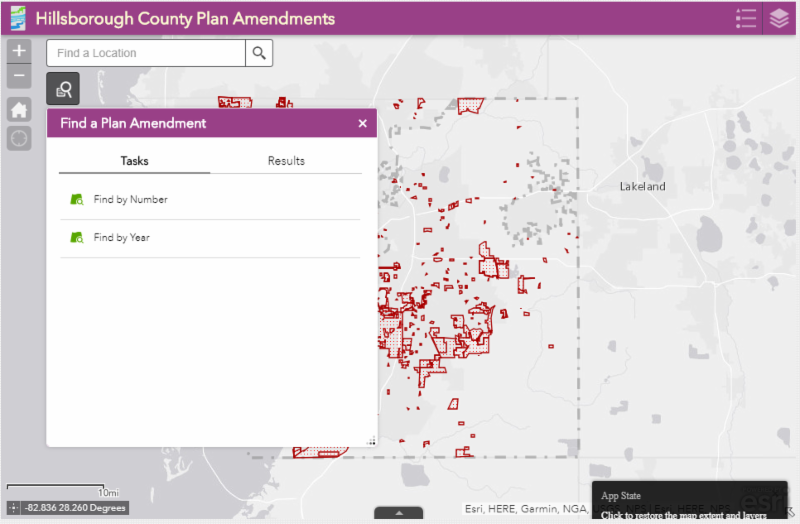Click the search magnifier button
Viewport: 800px width, 524px height.
(259, 53)
